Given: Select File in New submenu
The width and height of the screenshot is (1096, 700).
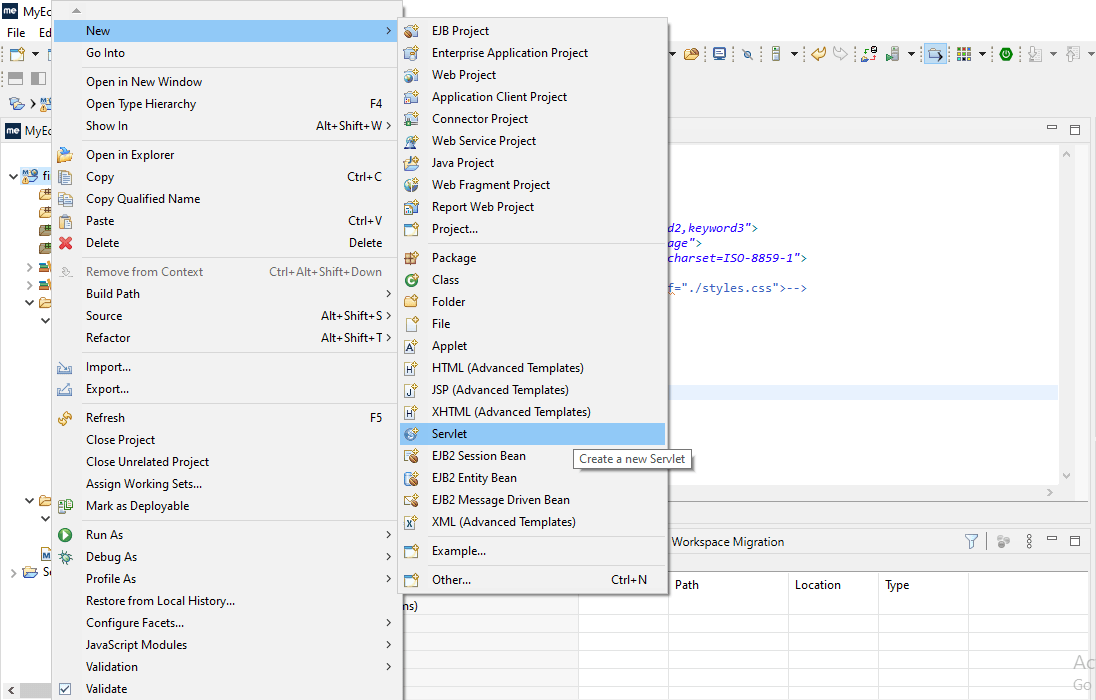Looking at the screenshot, I should (x=532, y=324).
